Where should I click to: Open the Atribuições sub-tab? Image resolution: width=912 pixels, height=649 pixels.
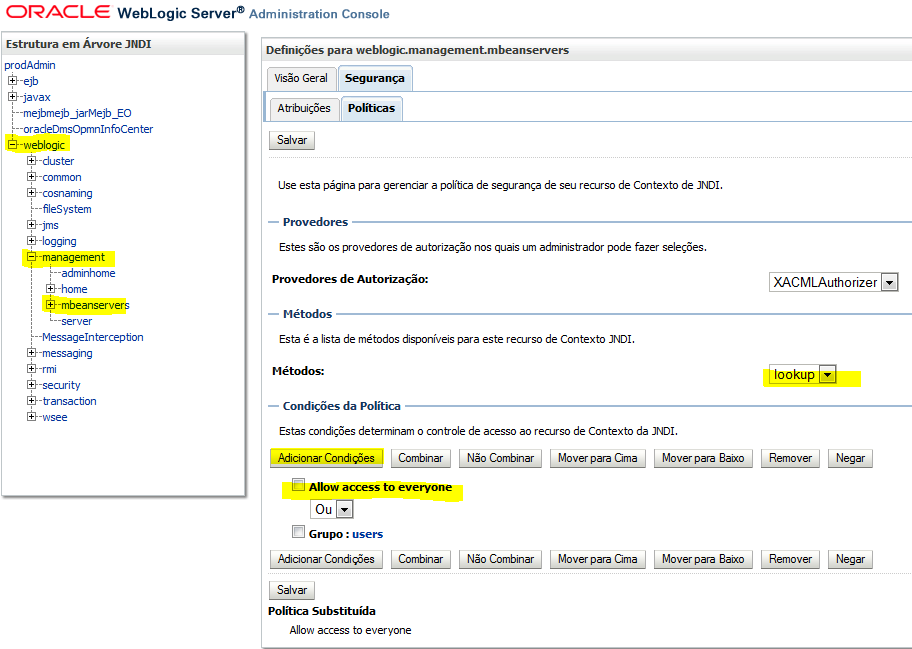tap(304, 108)
